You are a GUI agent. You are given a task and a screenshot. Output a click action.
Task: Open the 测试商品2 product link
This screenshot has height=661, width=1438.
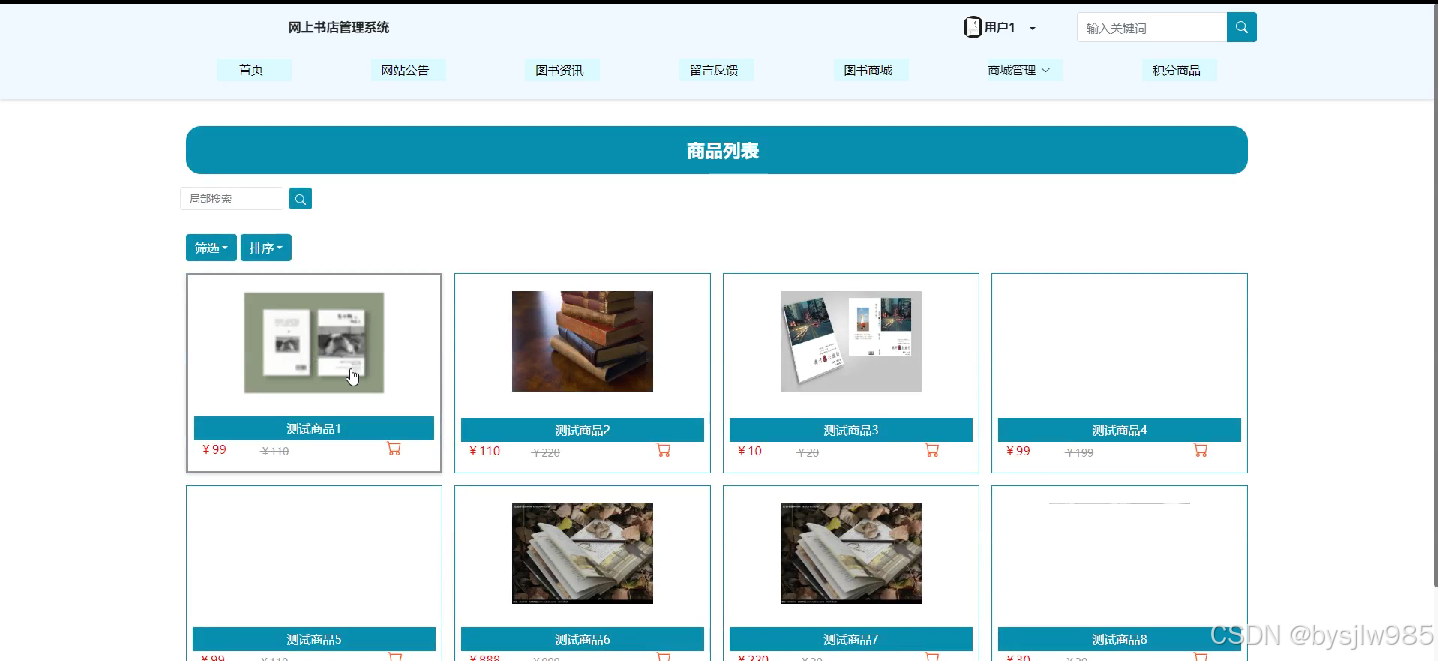[582, 430]
